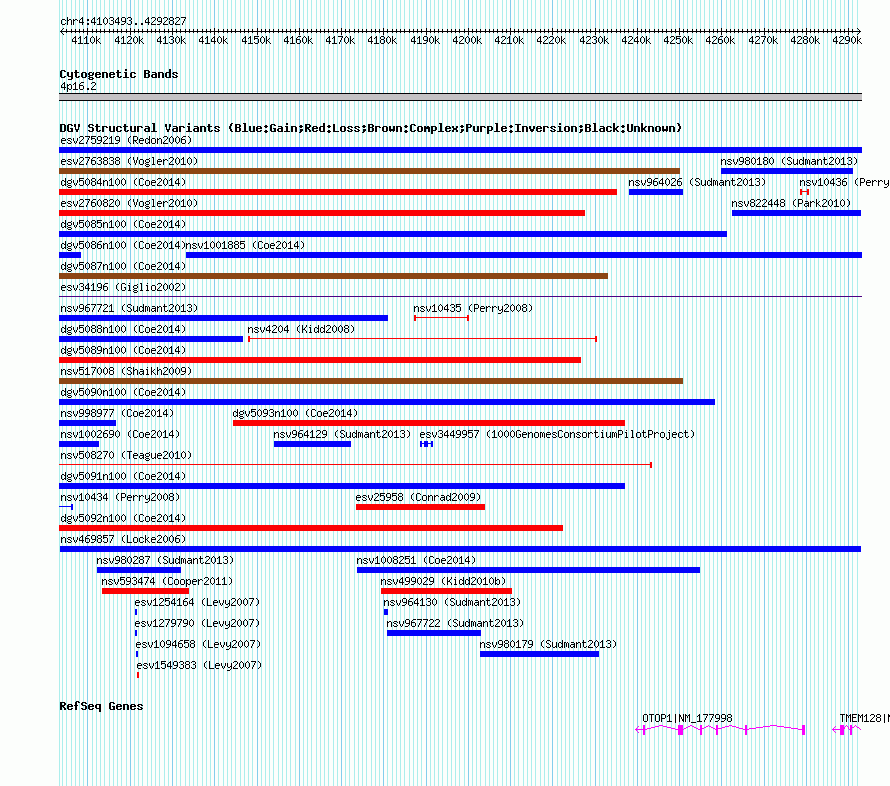Click the TMEM128 gene label
The height and width of the screenshot is (786, 890).
coord(864,718)
